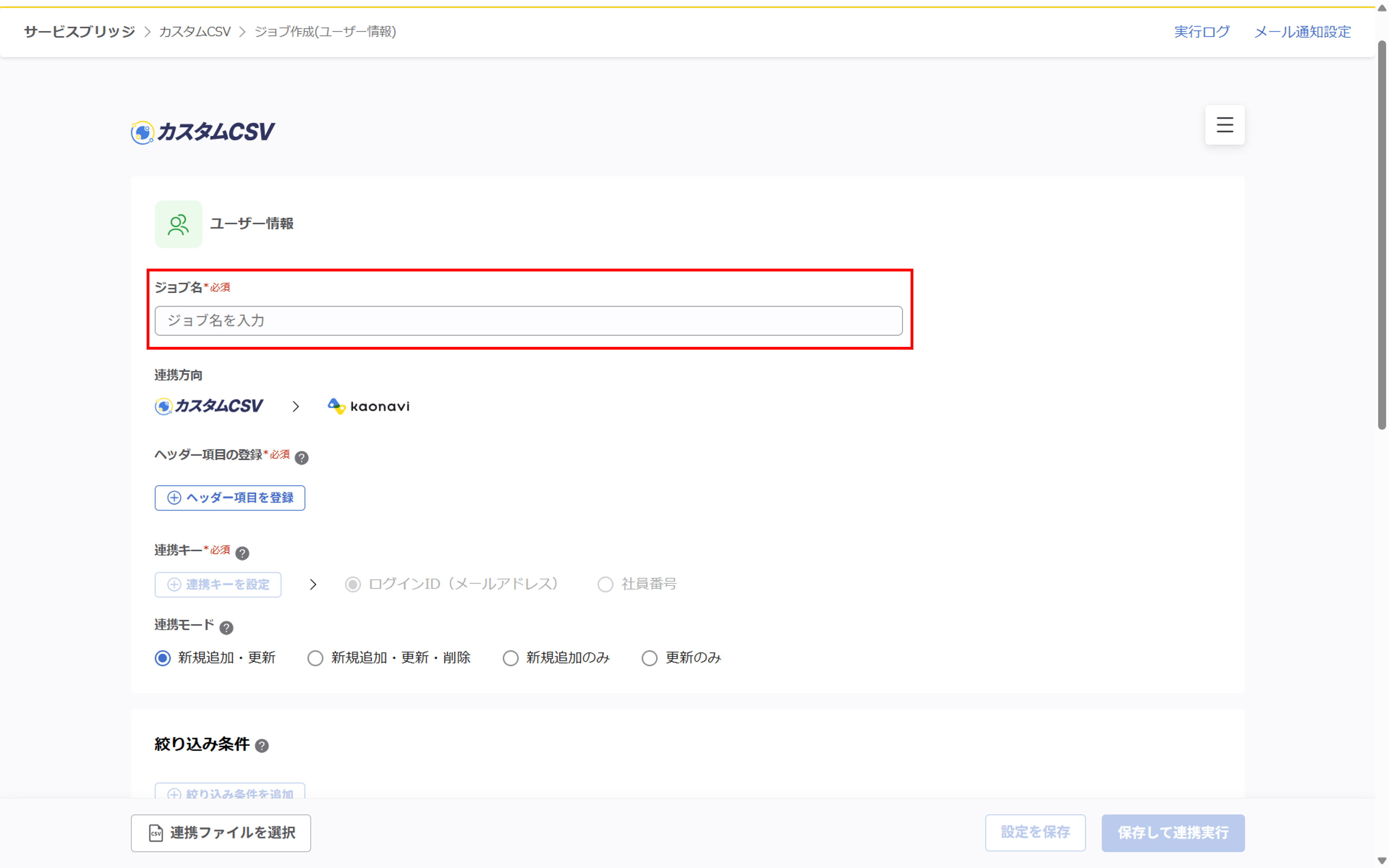
Task: Go to カスタムCSV breadcrumb
Action: click(x=195, y=32)
